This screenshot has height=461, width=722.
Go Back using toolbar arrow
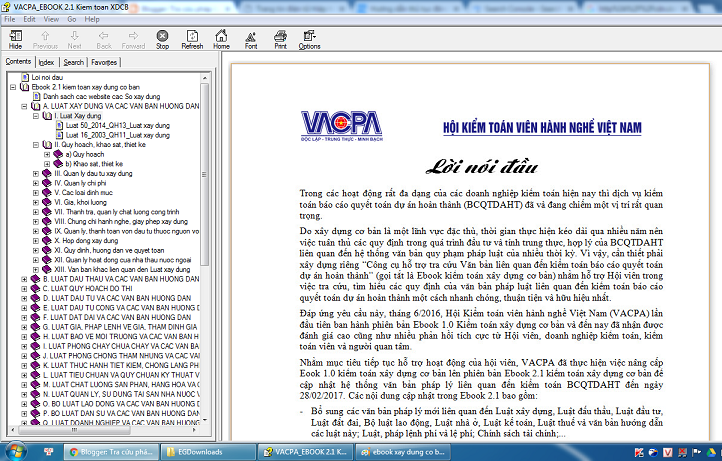[x=104, y=40]
